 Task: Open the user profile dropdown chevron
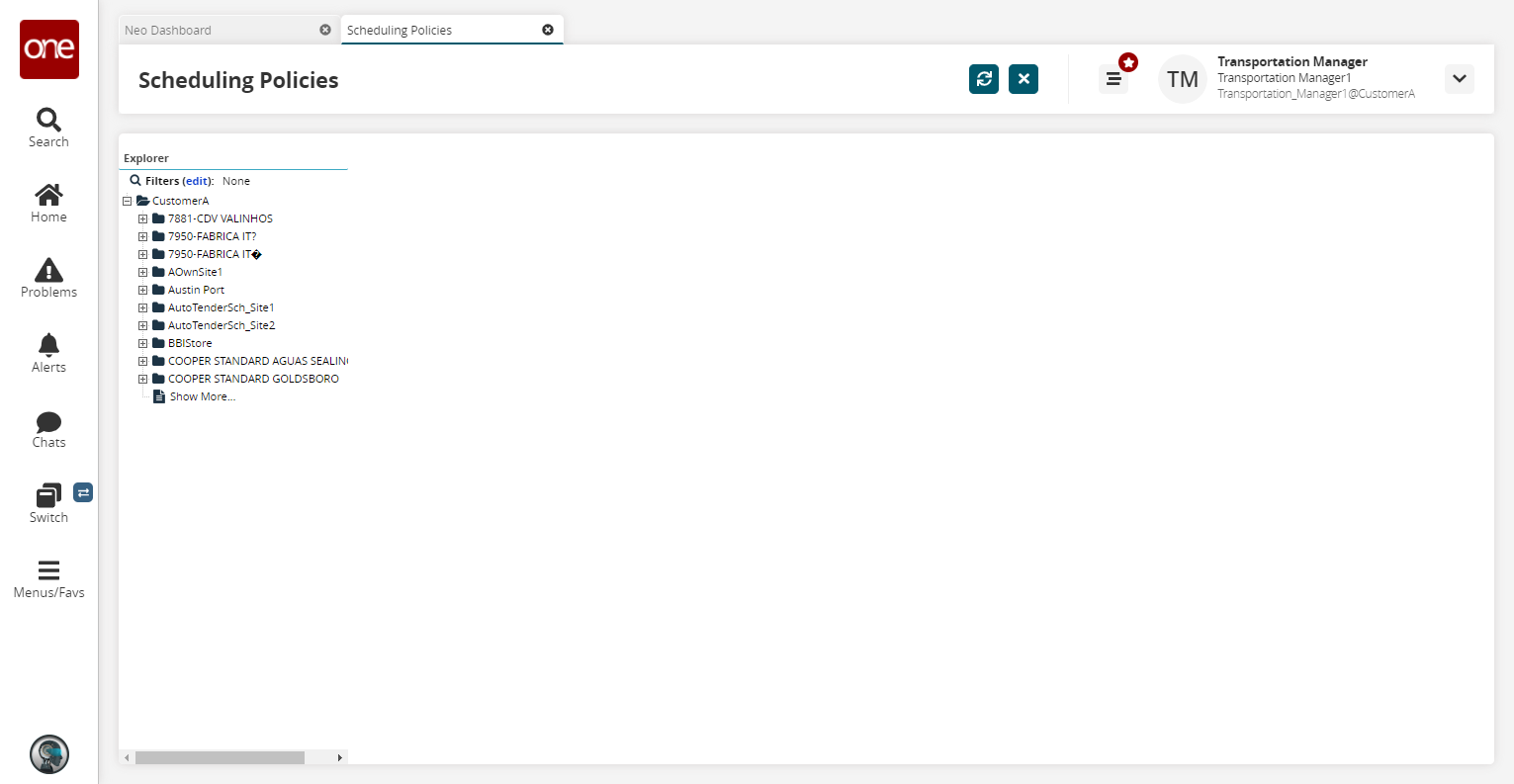1460,79
